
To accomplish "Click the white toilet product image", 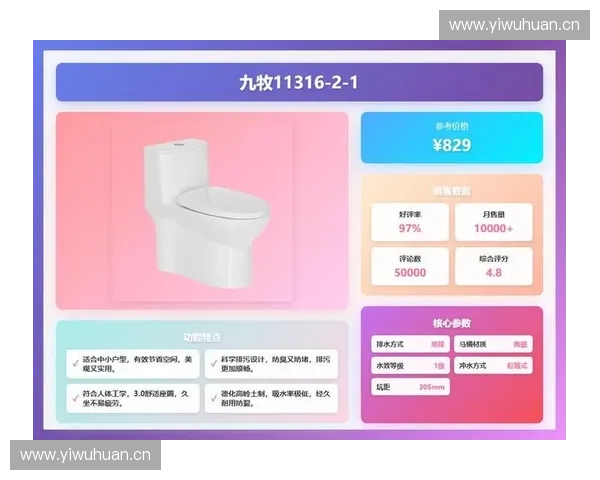I will click(202, 210).
